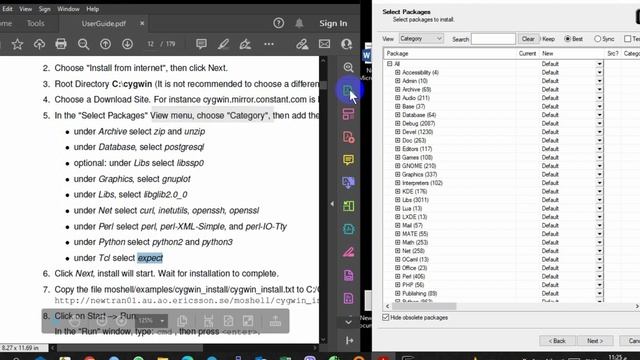The height and width of the screenshot is (360, 640).
Task: Click Sign In in Acrobat
Action: pyautogui.click(x=333, y=23)
